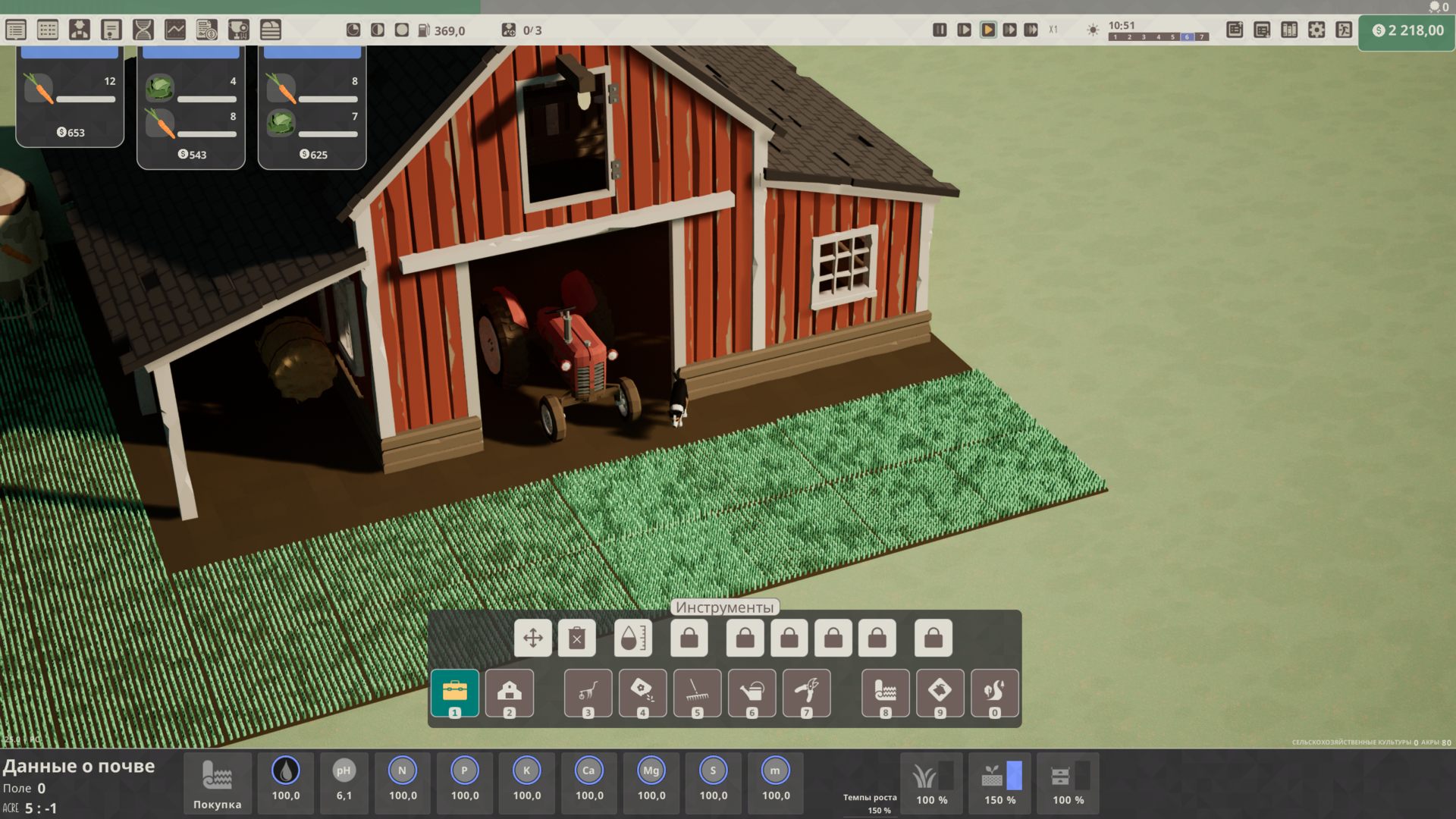The image size is (1456, 819).
Task: Click the Покупка purchase button
Action: click(x=217, y=784)
